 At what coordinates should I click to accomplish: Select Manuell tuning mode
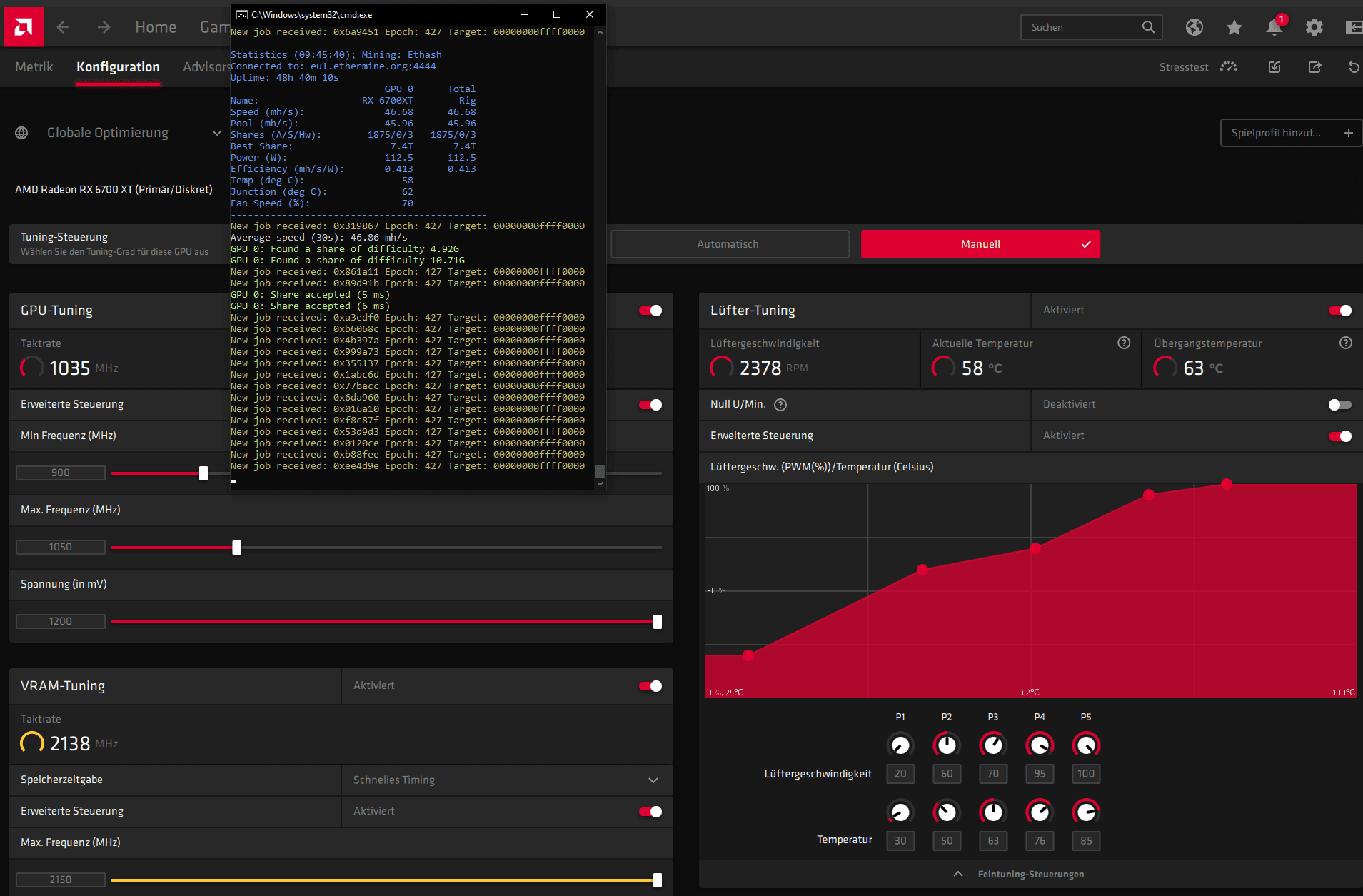coord(980,244)
